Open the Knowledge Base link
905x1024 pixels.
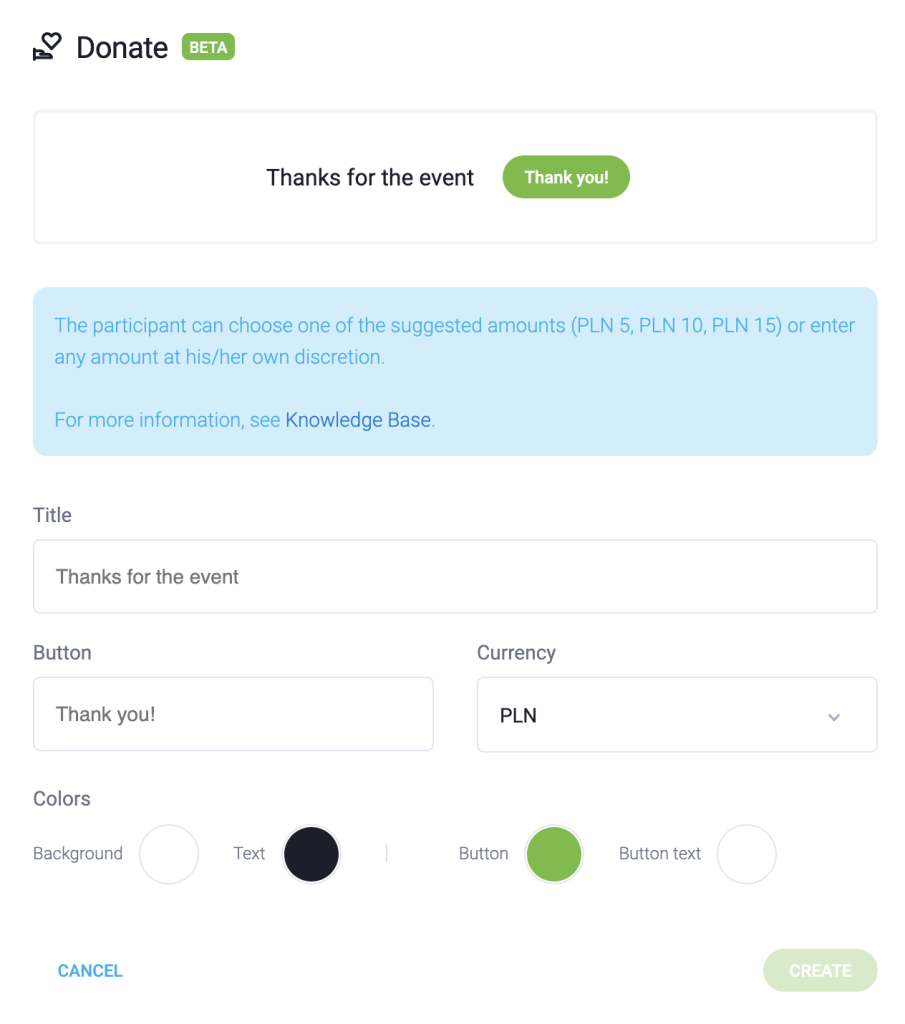tap(358, 420)
